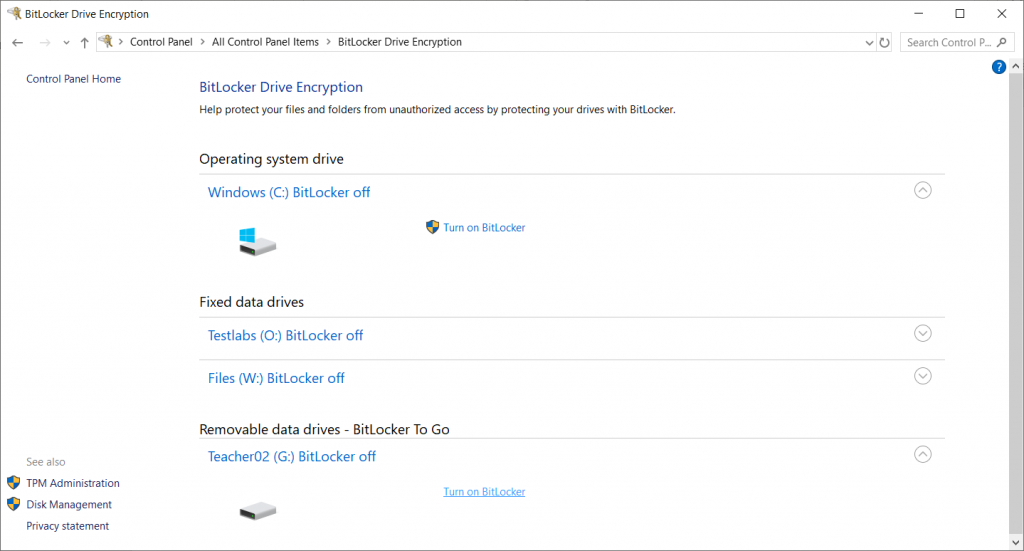Select All Control Panel Items breadcrumb

tap(265, 42)
